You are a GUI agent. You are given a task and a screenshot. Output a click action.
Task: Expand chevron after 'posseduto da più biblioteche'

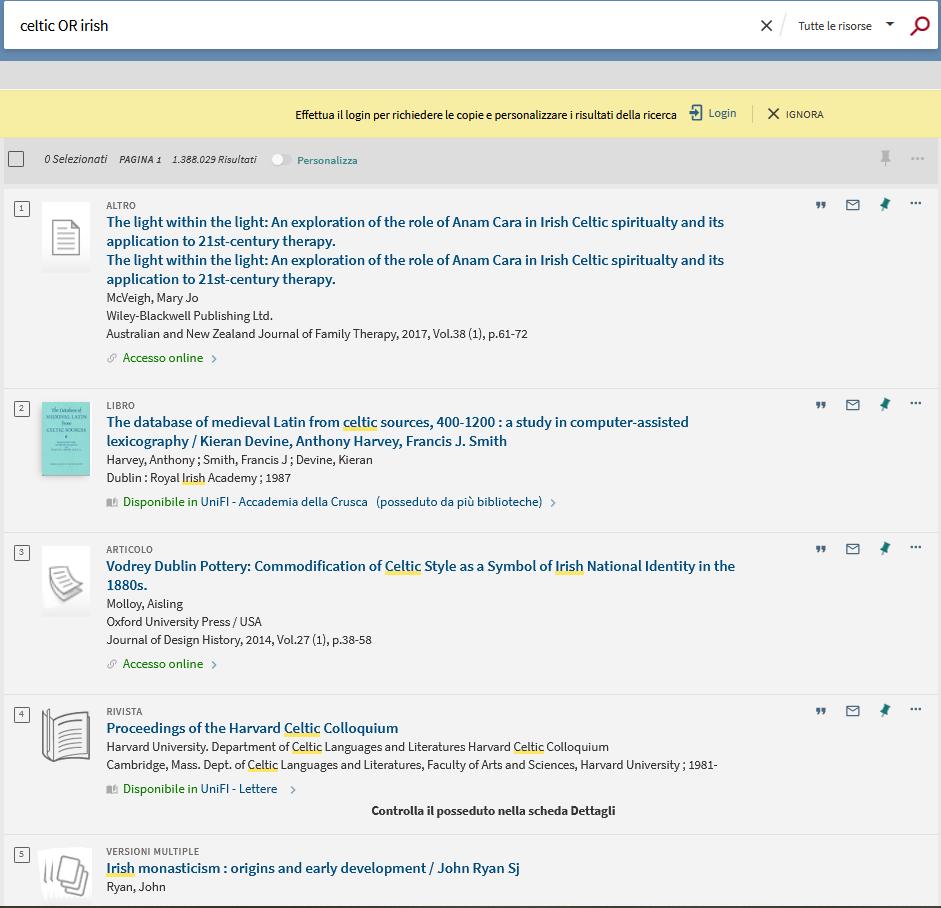553,503
